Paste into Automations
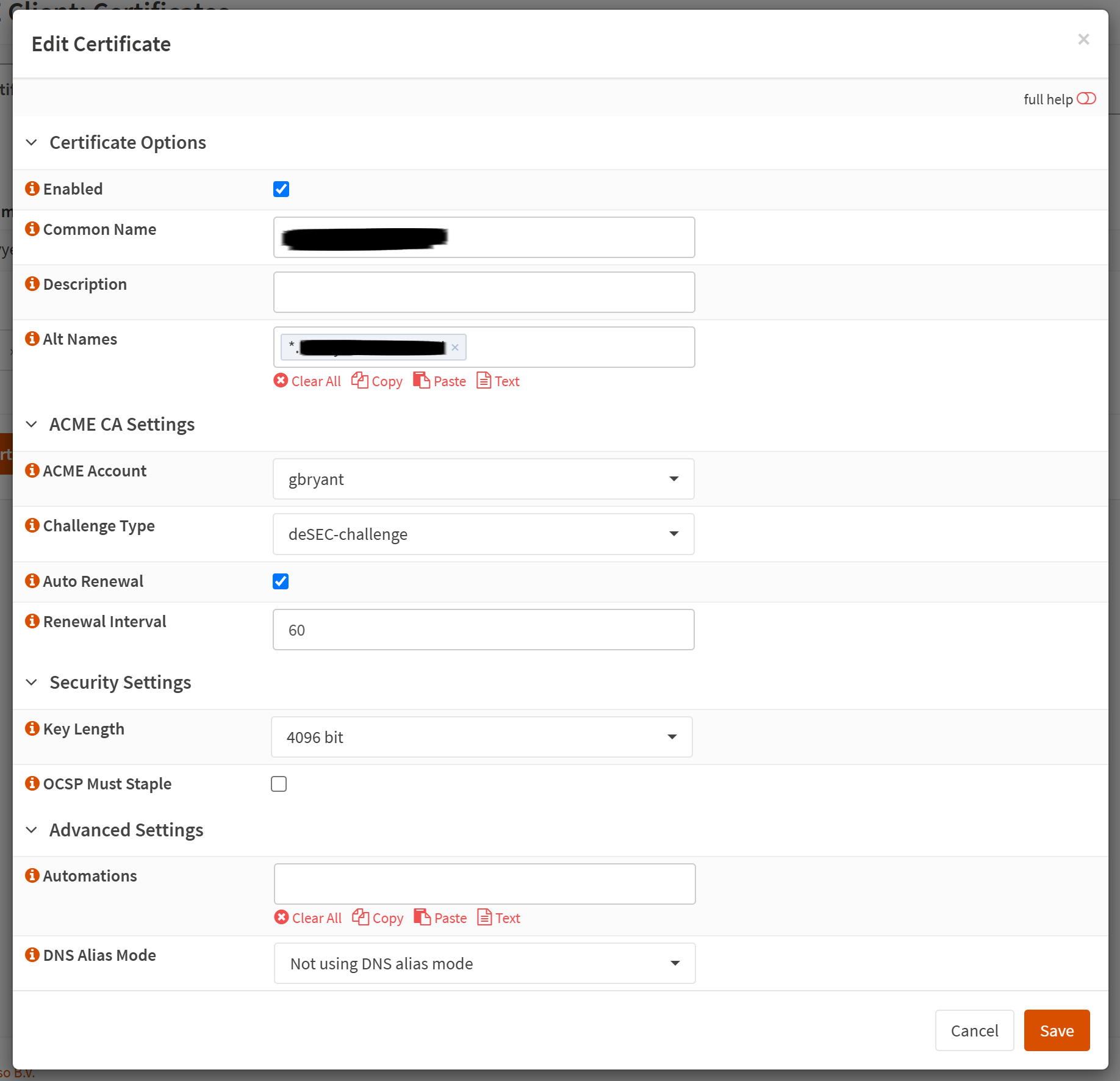The width and height of the screenshot is (1120, 1081). (440, 918)
